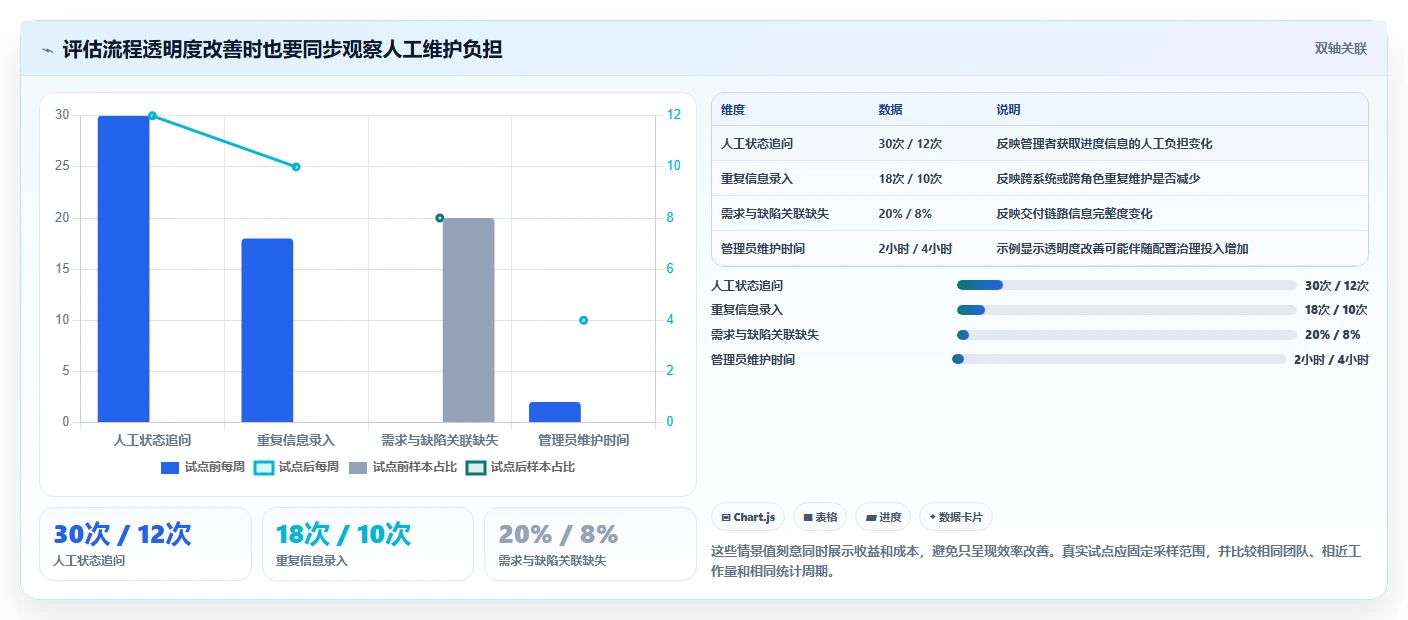Click the footnote paragraph starting 这些情景值
The image size is (1408, 620).
click(x=1036, y=561)
